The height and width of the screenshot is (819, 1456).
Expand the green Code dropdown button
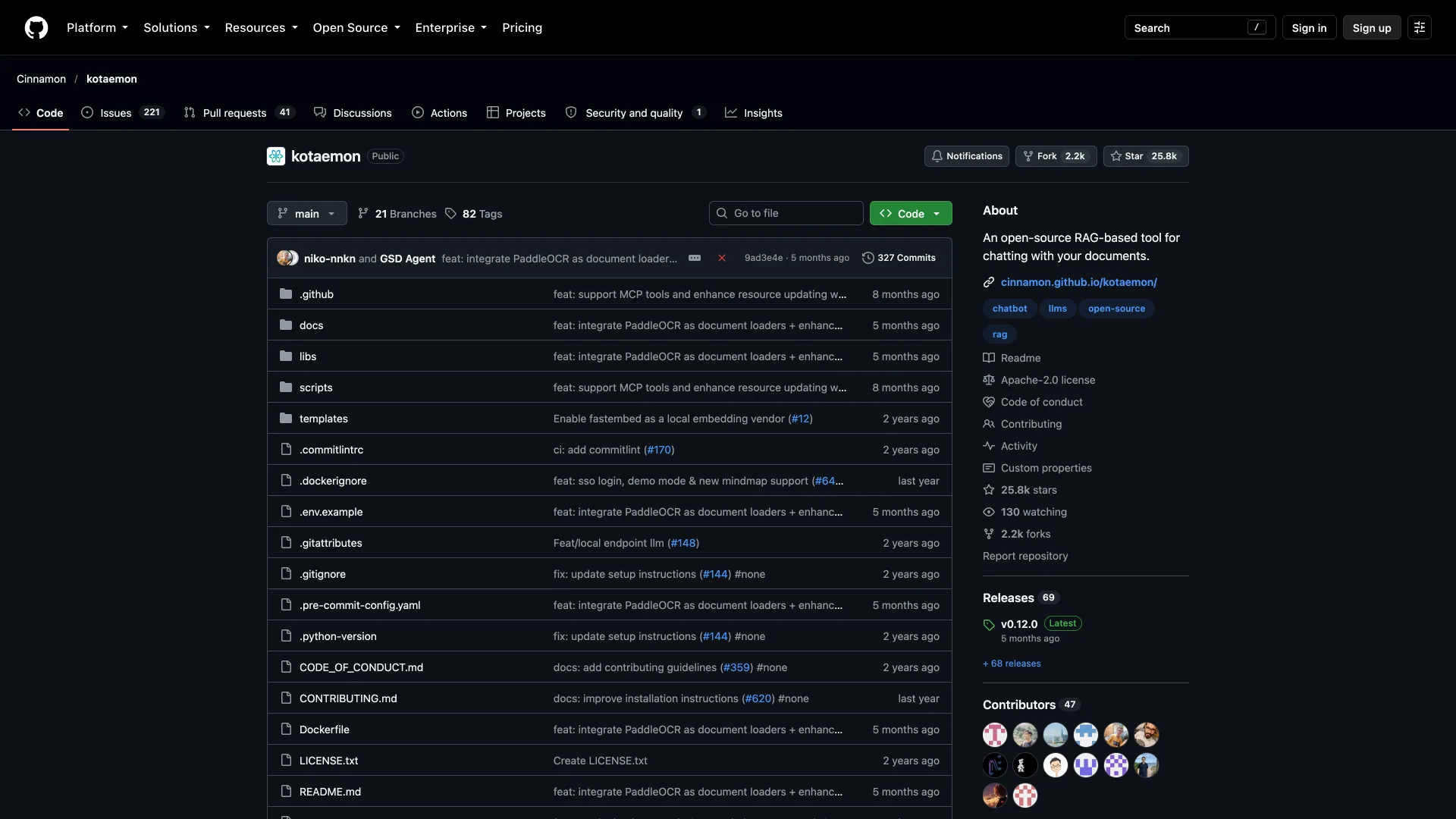coord(911,214)
